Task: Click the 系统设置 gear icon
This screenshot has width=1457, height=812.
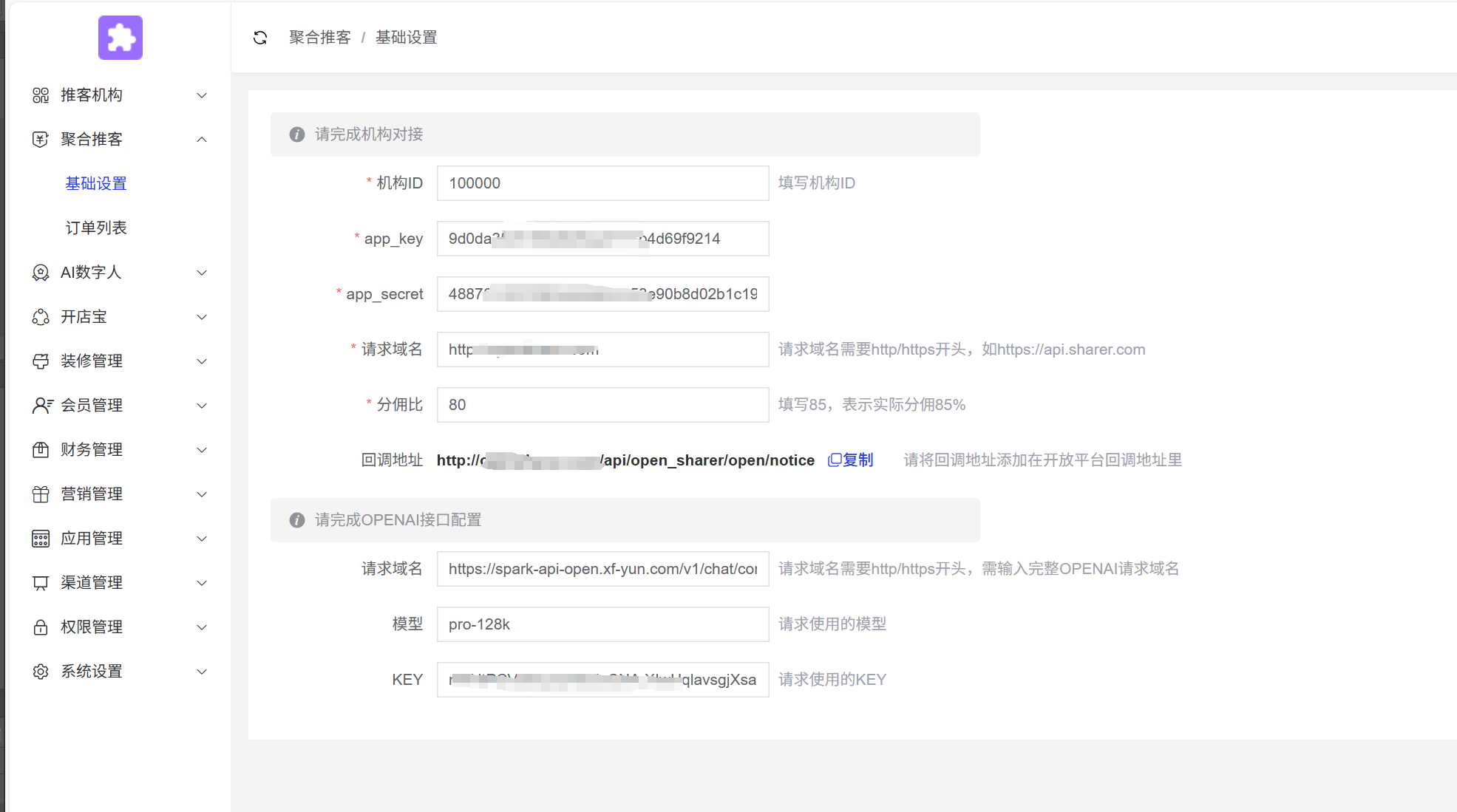Action: click(x=41, y=672)
